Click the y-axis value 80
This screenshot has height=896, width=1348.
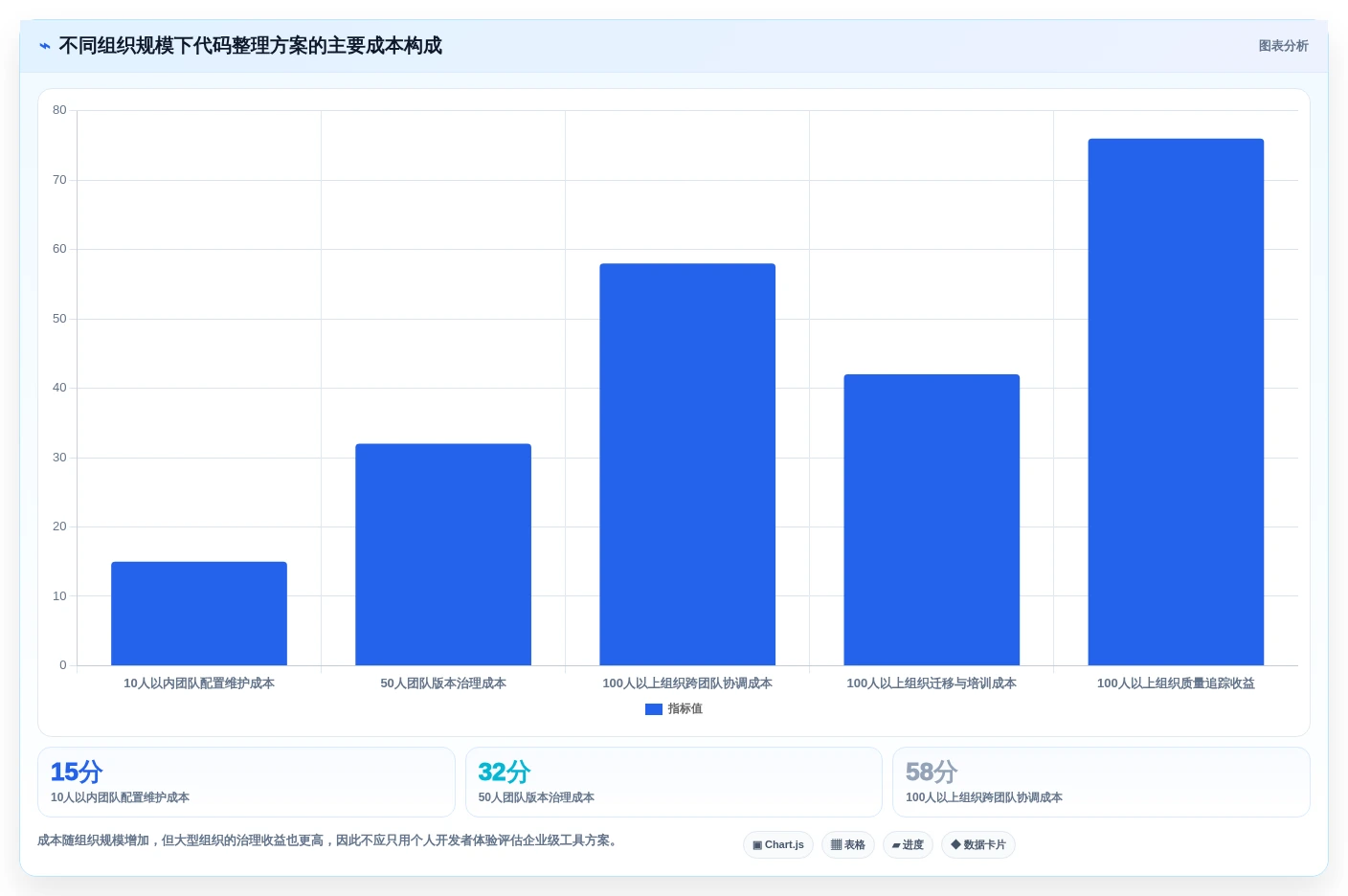pyautogui.click(x=59, y=110)
